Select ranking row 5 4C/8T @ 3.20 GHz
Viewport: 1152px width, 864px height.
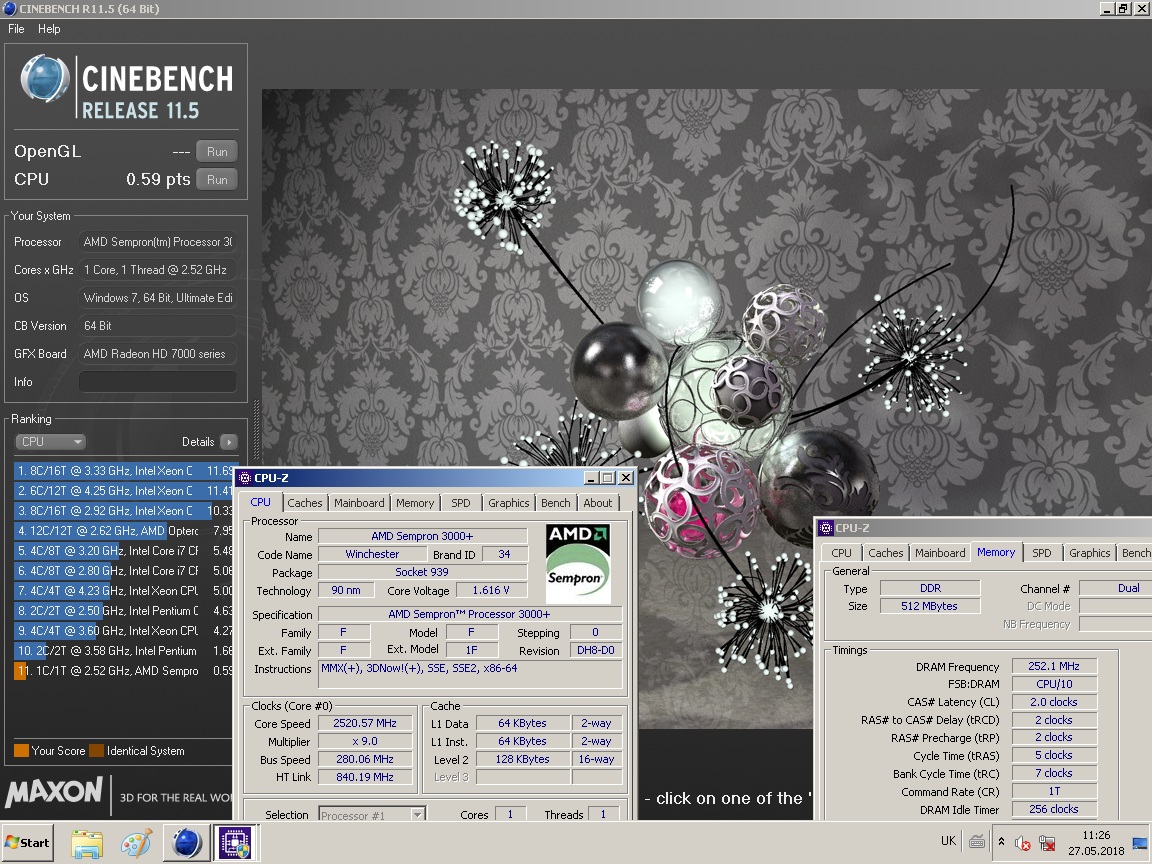point(123,550)
